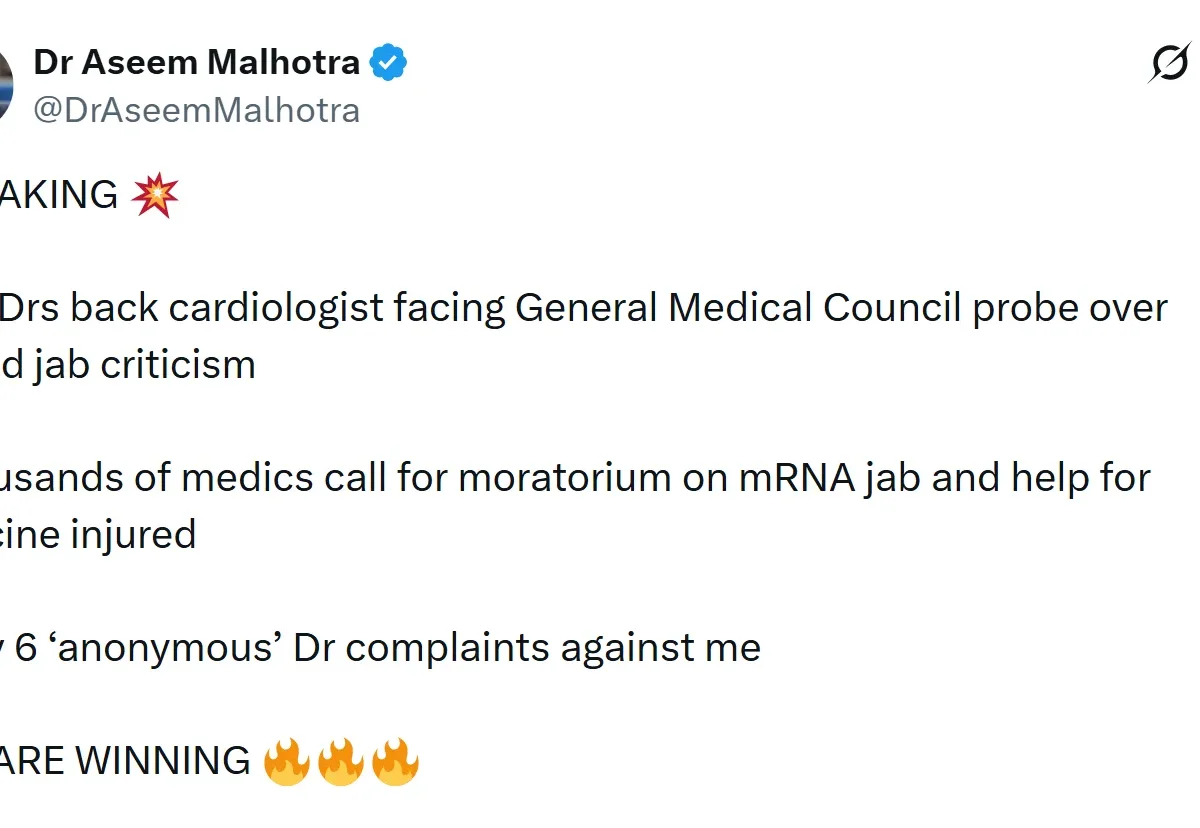
Task: Click the "ARE WINNING" text
Action: pyautogui.click(x=125, y=762)
